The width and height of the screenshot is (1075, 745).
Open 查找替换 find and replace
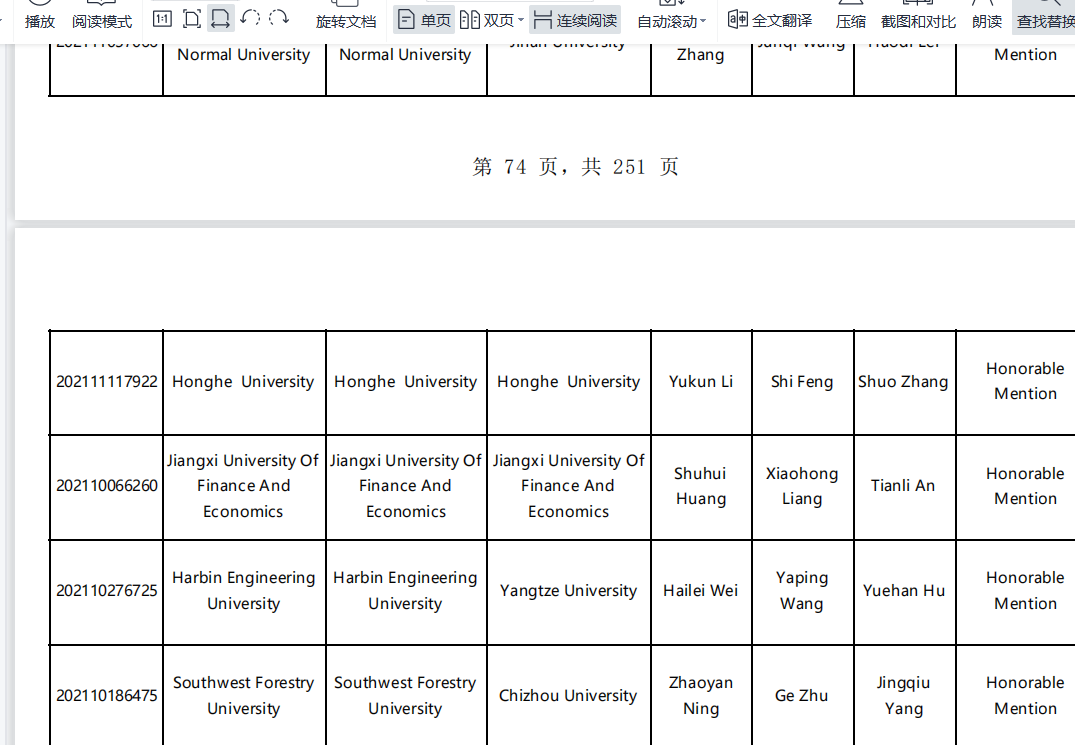[1045, 16]
